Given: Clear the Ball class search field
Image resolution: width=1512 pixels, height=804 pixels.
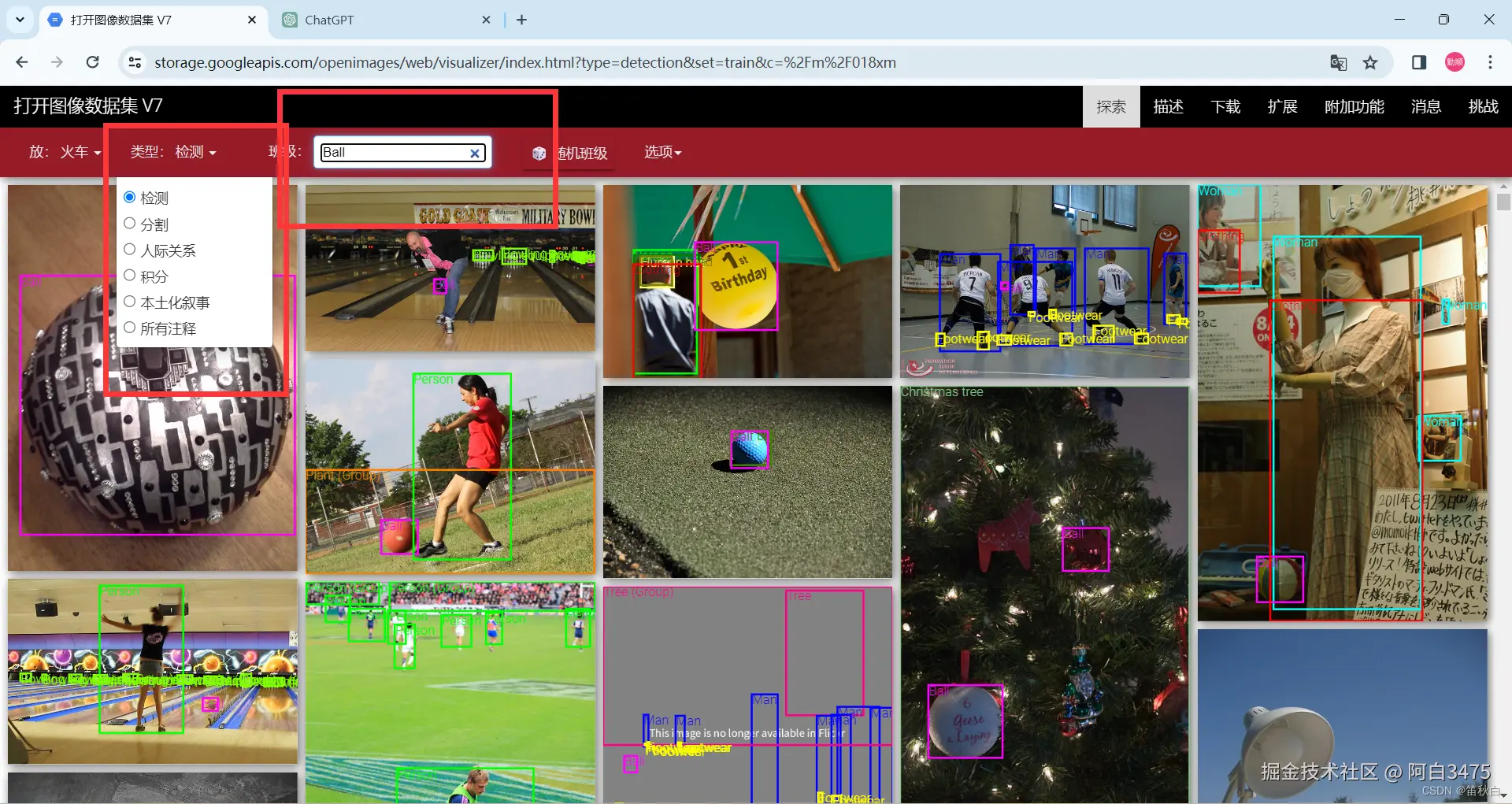Looking at the screenshot, I should coord(475,153).
